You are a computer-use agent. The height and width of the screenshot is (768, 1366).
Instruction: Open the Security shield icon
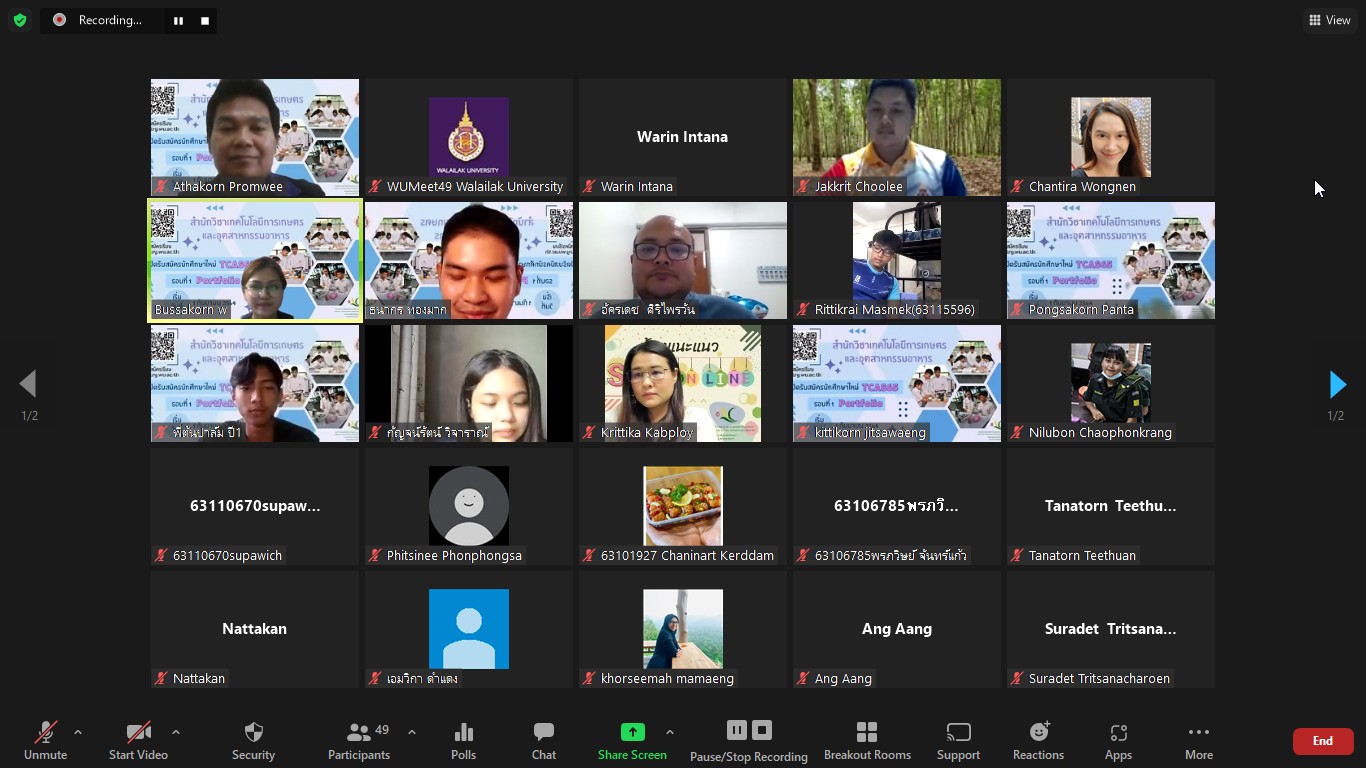point(253,733)
